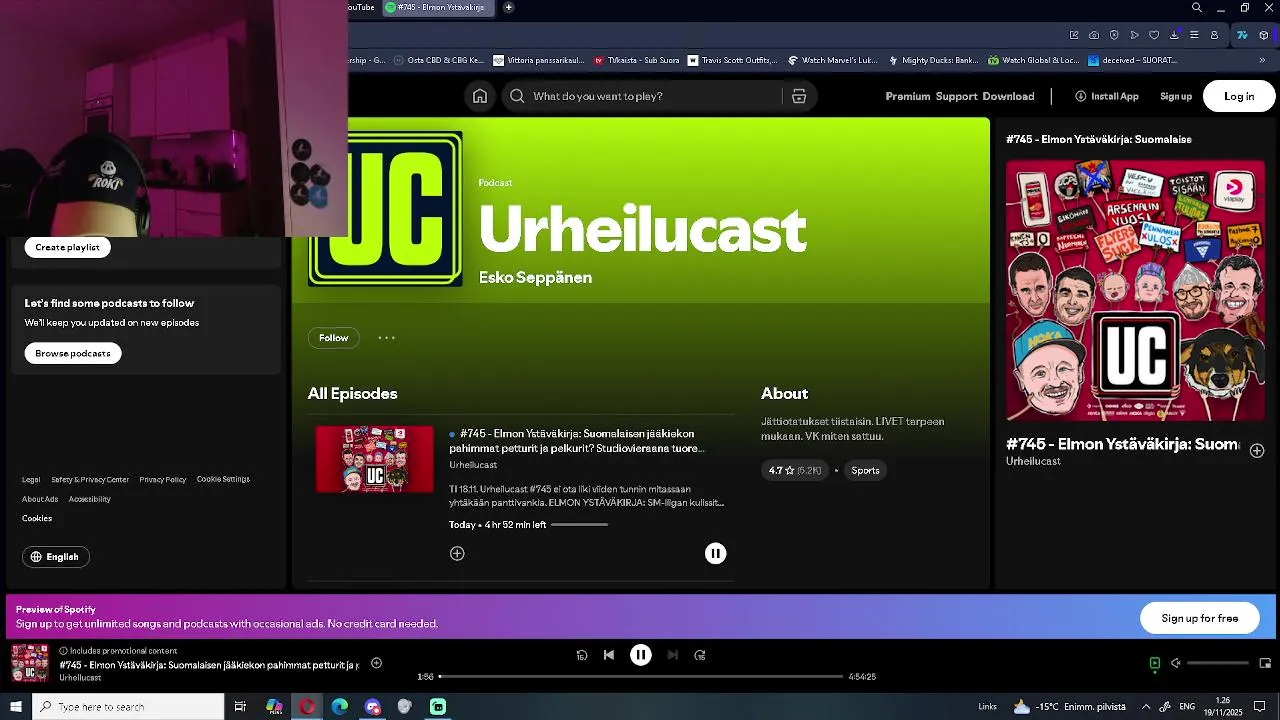Open 'deceived – SUORAT' bookmark
This screenshot has width=1280, height=720.
[1132, 60]
